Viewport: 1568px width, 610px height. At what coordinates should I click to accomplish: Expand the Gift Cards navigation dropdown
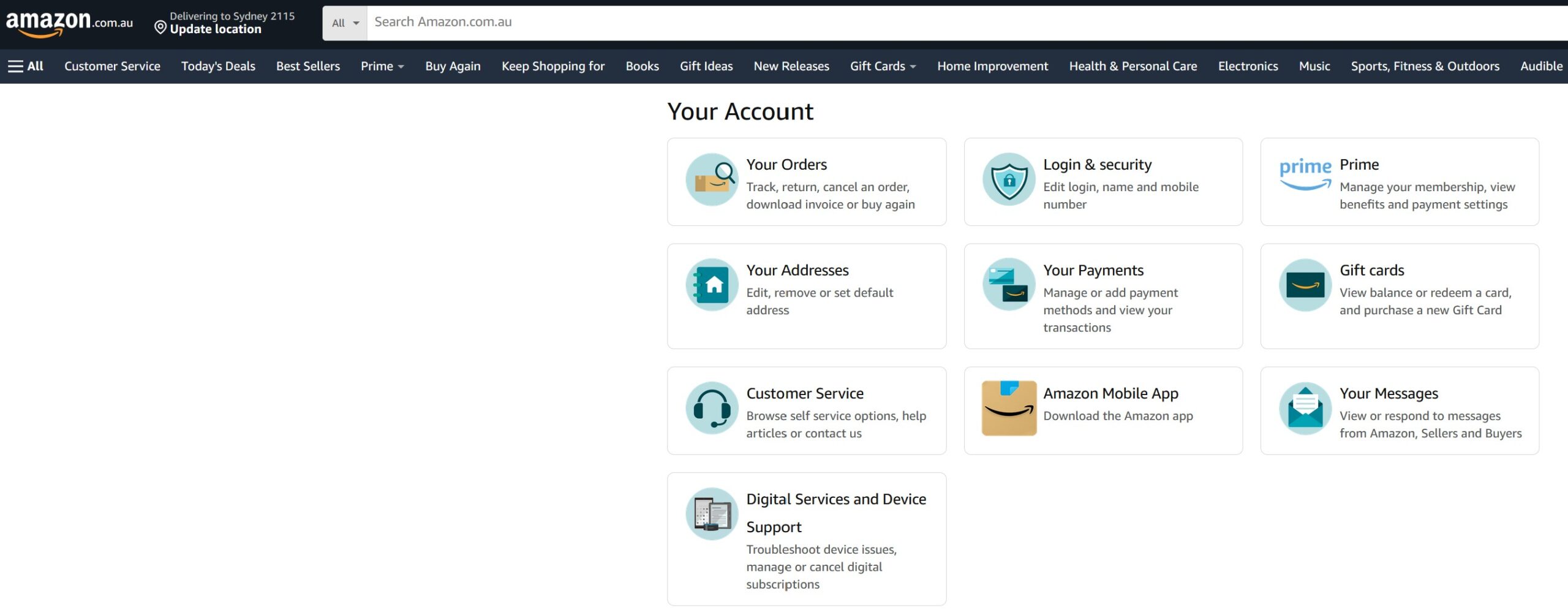click(x=883, y=66)
